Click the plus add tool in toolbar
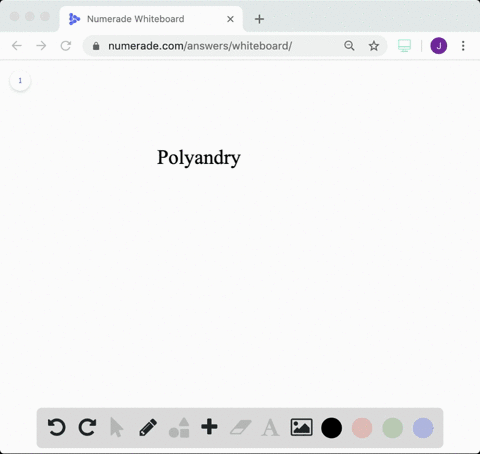The height and width of the screenshot is (454, 480). pyautogui.click(x=209, y=427)
